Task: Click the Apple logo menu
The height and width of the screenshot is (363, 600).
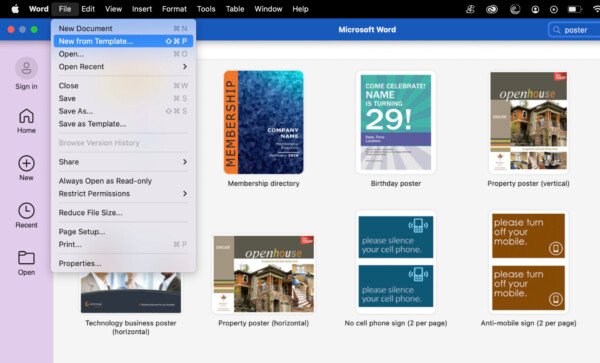Action: coord(15,9)
